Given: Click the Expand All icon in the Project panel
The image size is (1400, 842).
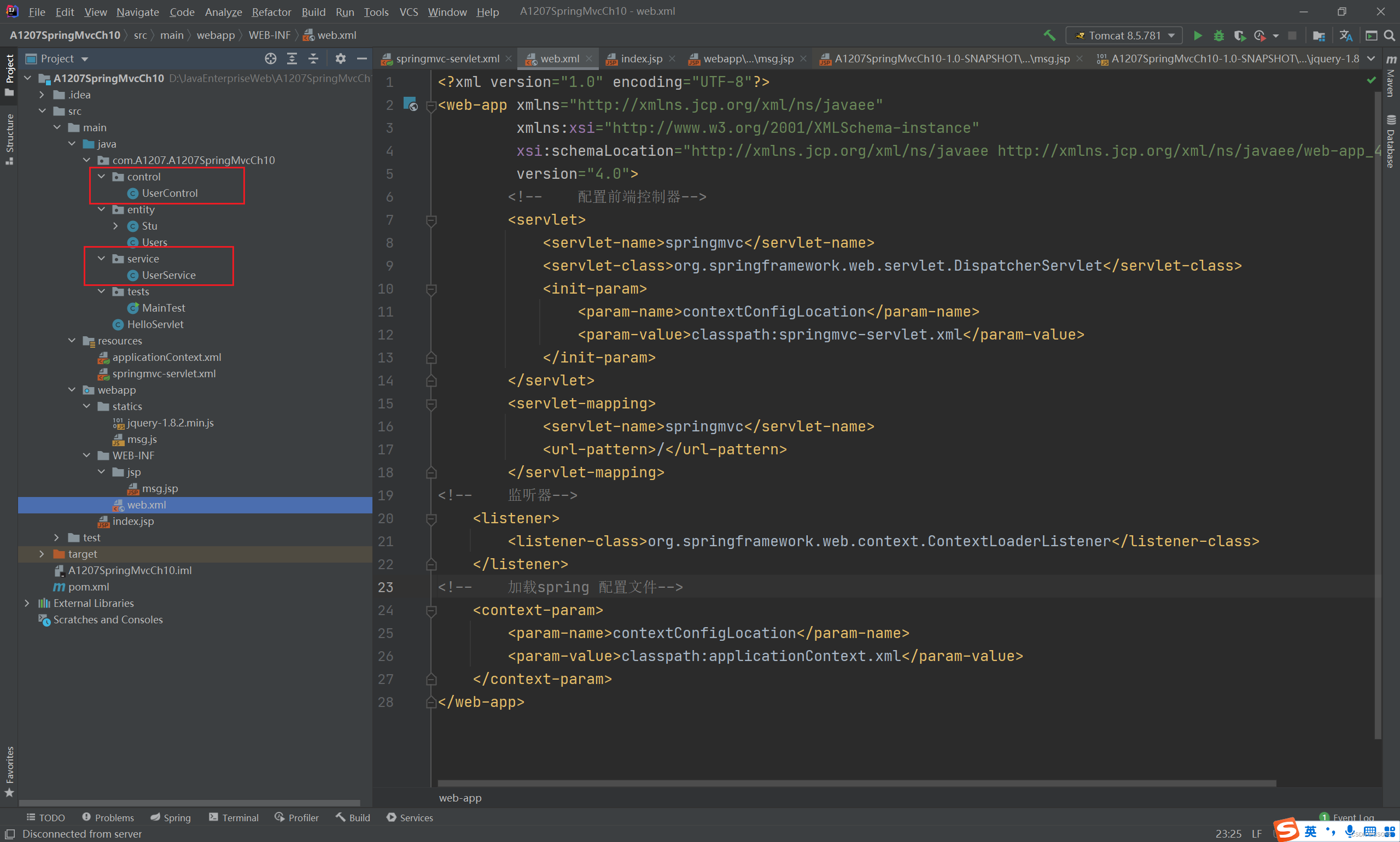Looking at the screenshot, I should [x=291, y=59].
